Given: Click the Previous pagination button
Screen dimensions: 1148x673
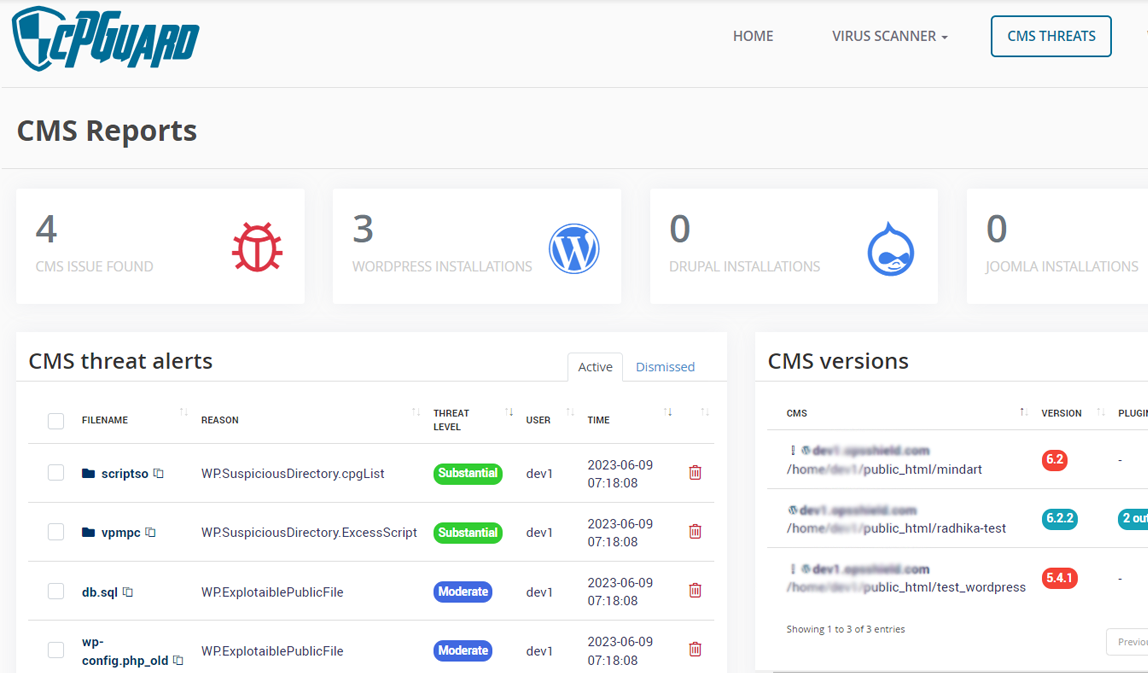Looking at the screenshot, I should [x=1128, y=642].
